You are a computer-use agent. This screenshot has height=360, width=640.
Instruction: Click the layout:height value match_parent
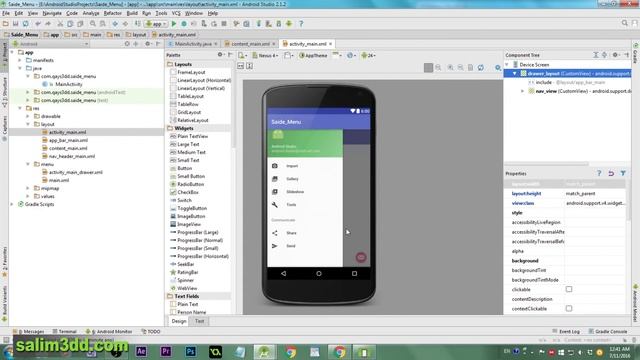point(580,193)
